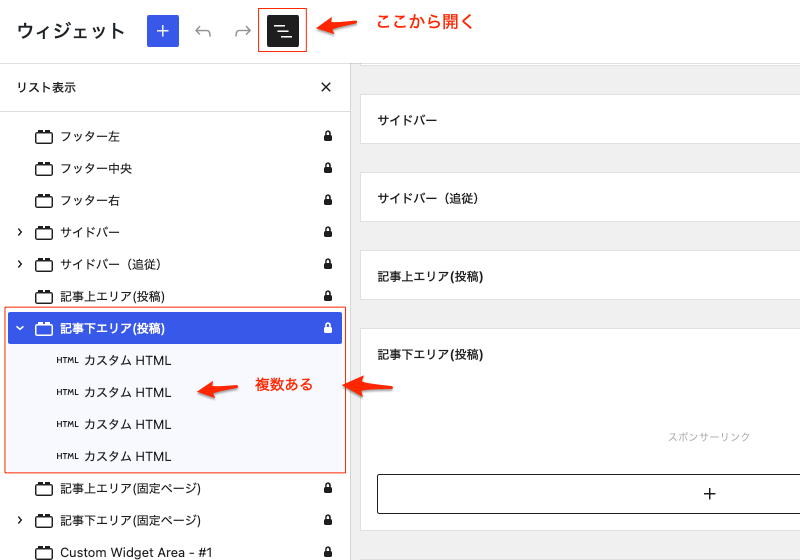Open the サイドバー（追従） widget area panel
Image resolution: width=800 pixels, height=560 pixels.
580,198
